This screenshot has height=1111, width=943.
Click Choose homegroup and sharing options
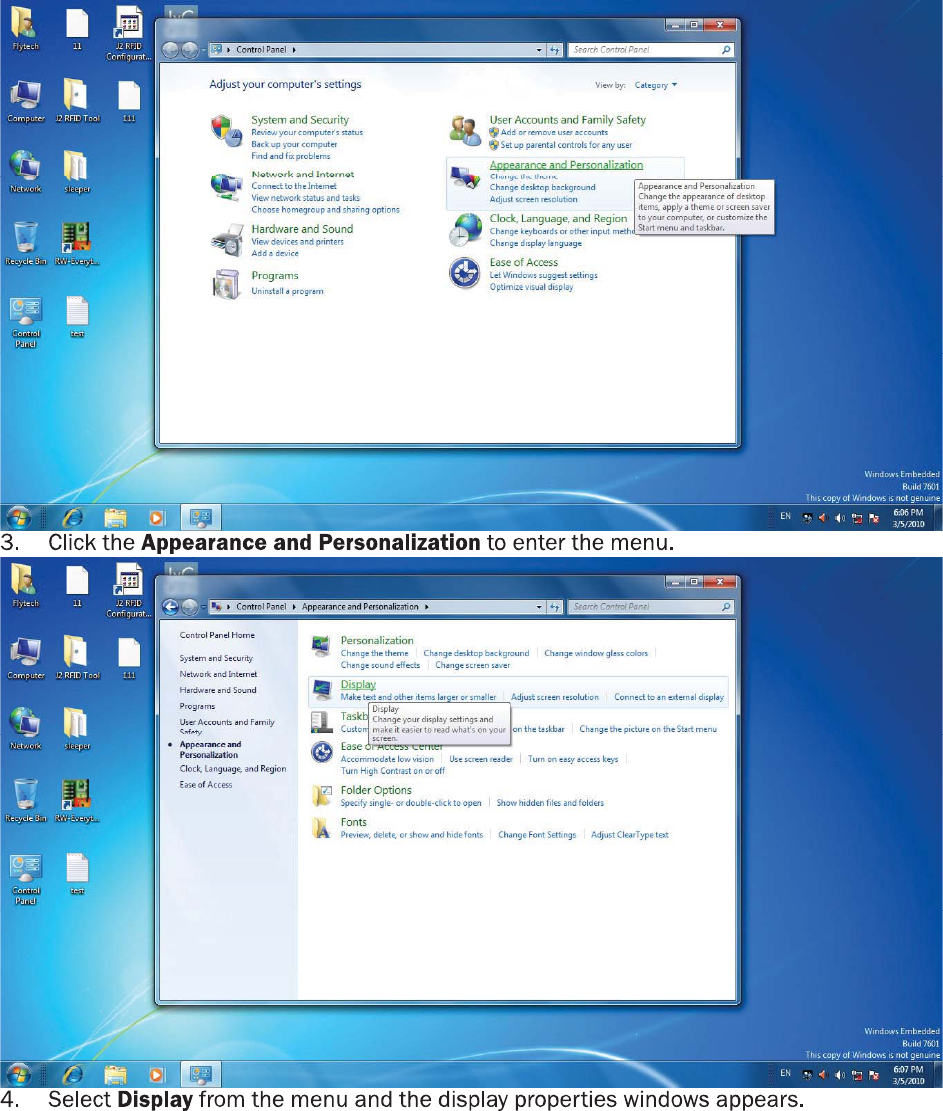coord(325,210)
